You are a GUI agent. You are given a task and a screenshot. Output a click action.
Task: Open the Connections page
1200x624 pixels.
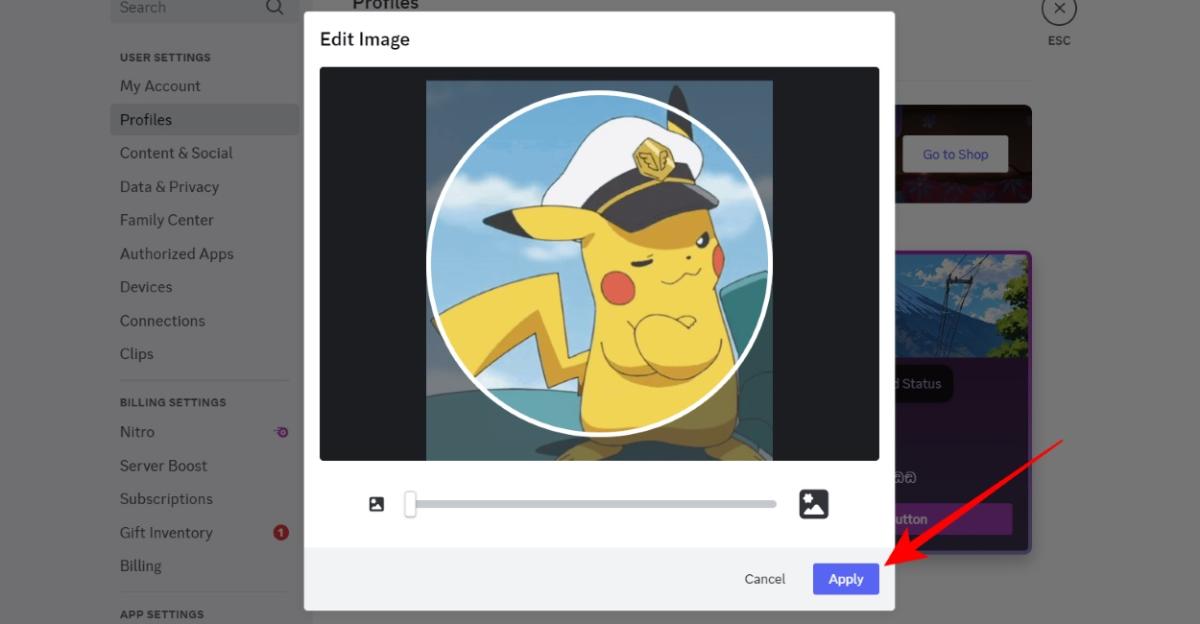[x=162, y=320]
